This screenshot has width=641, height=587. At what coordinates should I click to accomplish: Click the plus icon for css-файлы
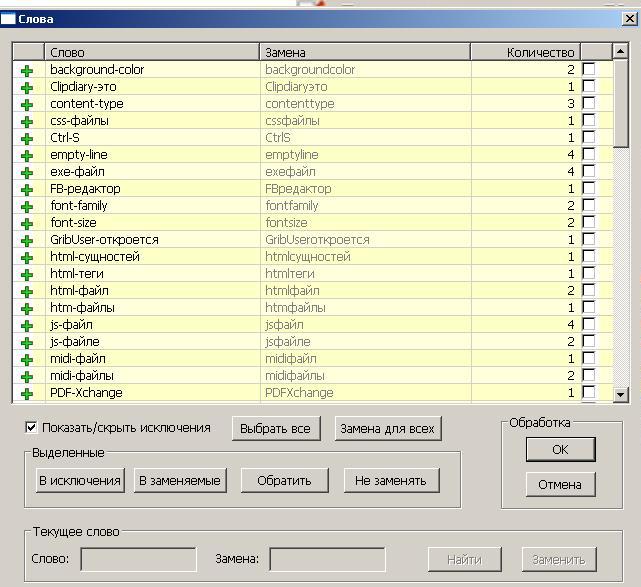pyautogui.click(x=27, y=122)
